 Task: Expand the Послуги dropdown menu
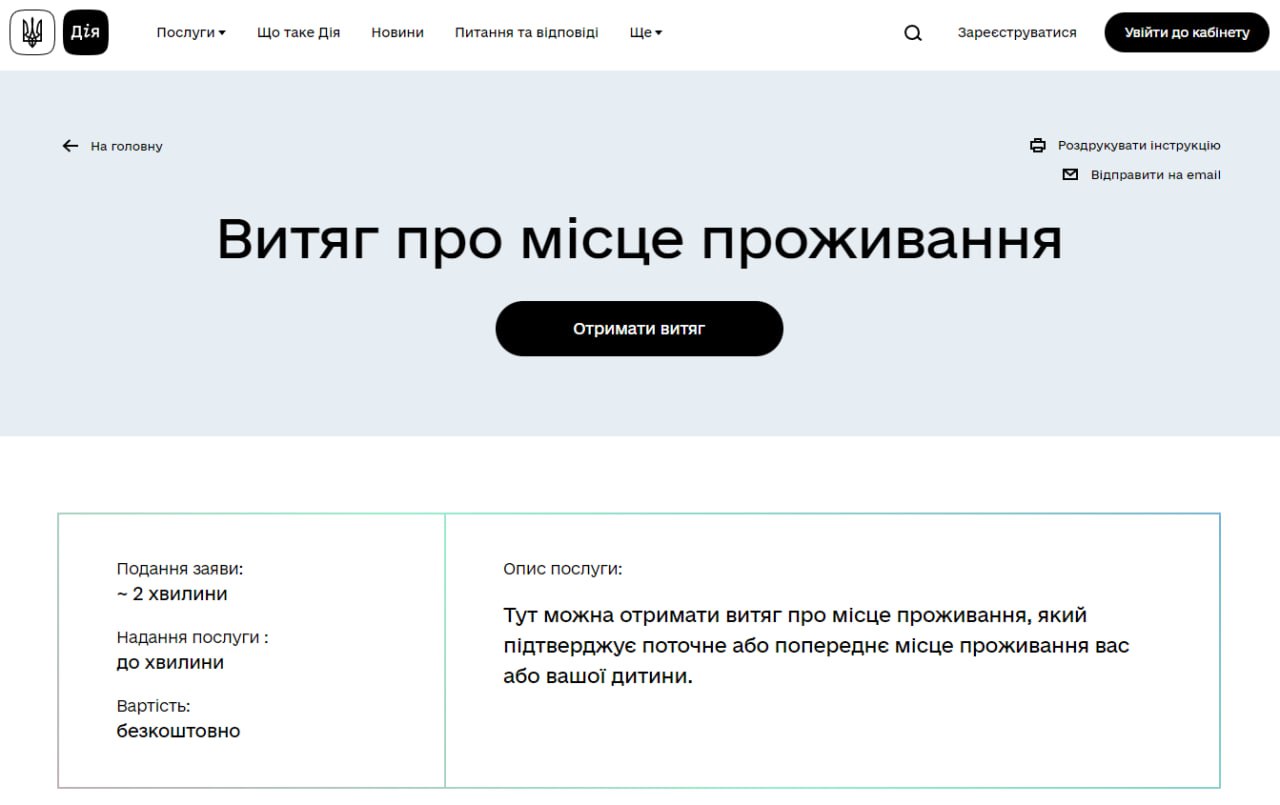pos(191,32)
